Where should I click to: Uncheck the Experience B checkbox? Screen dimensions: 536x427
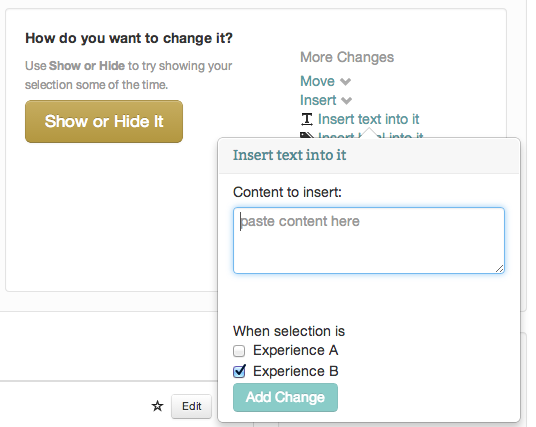coord(239,371)
